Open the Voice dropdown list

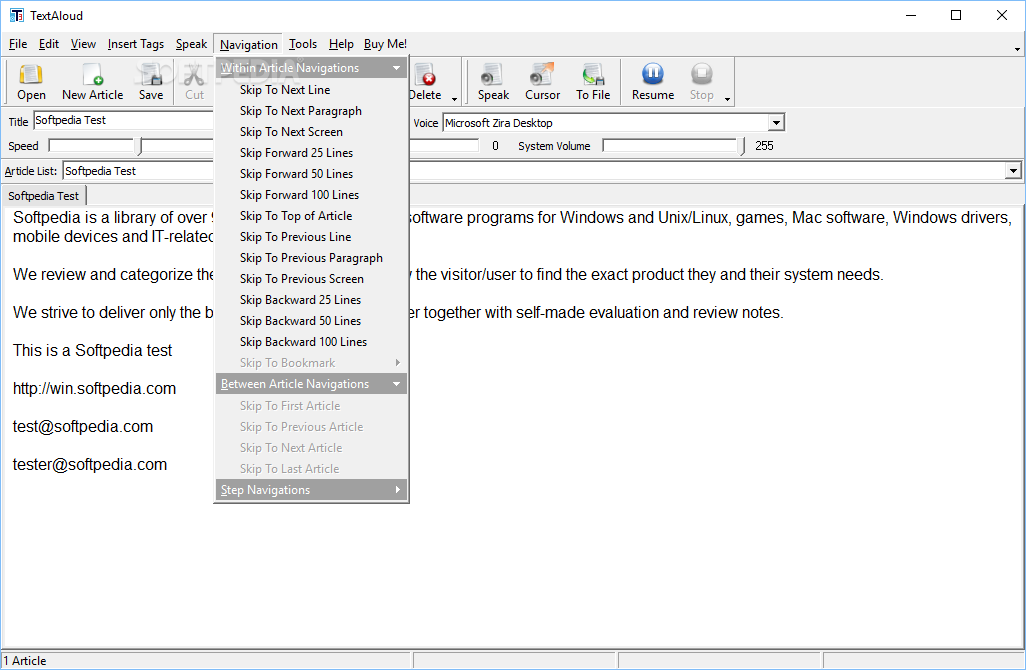tap(776, 122)
